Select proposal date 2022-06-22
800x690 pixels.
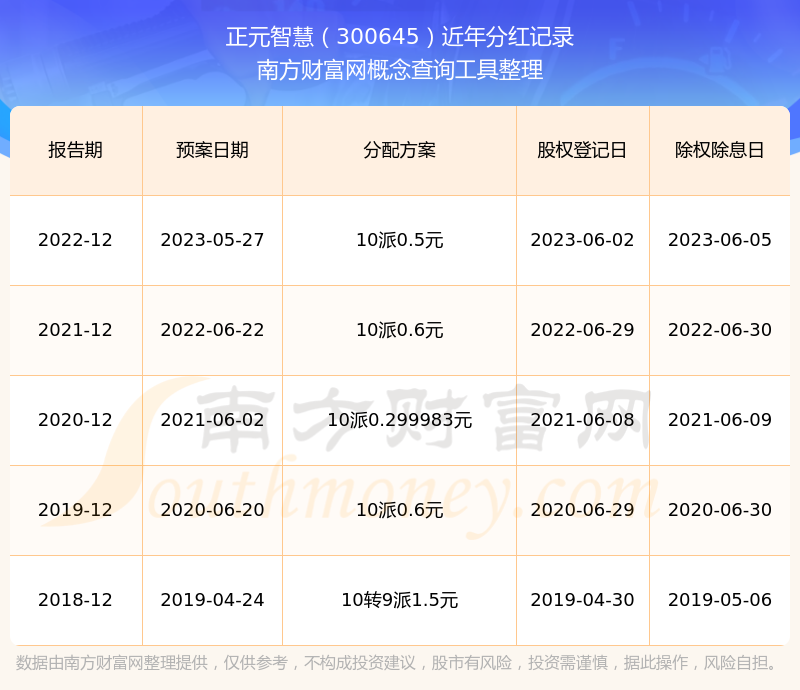pyautogui.click(x=212, y=330)
